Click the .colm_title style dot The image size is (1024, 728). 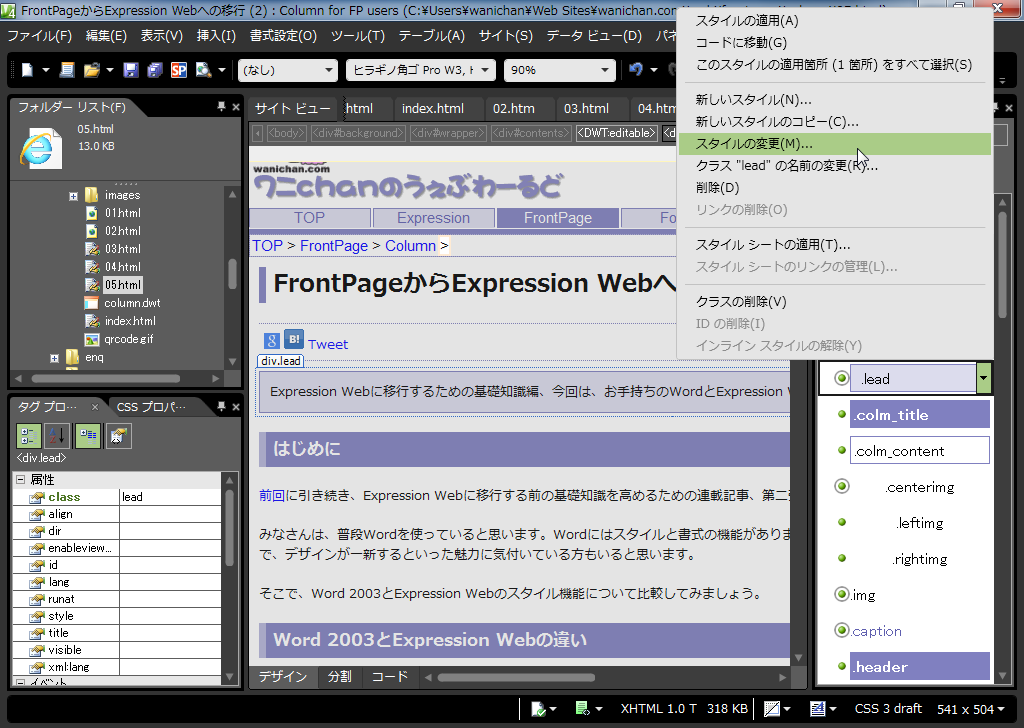point(842,414)
